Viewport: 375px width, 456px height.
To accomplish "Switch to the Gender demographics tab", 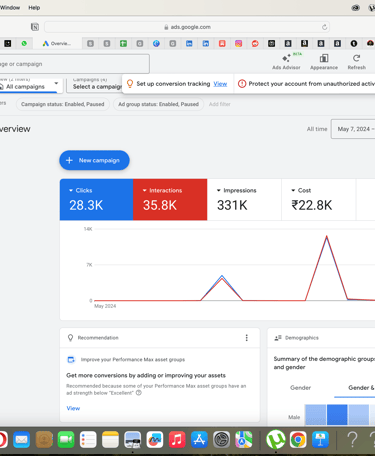I will [x=300, y=388].
